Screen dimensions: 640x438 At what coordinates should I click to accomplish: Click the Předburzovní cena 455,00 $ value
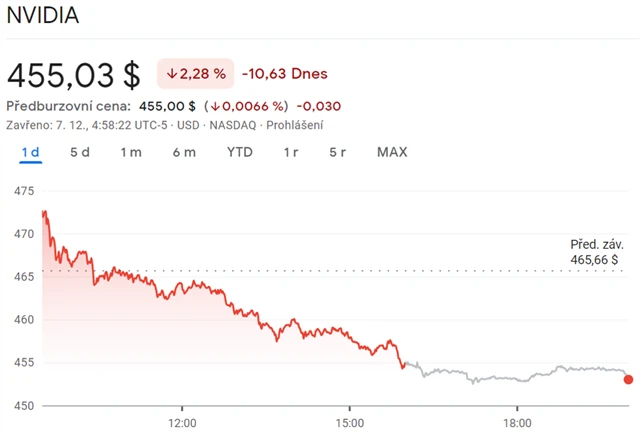[x=167, y=106]
